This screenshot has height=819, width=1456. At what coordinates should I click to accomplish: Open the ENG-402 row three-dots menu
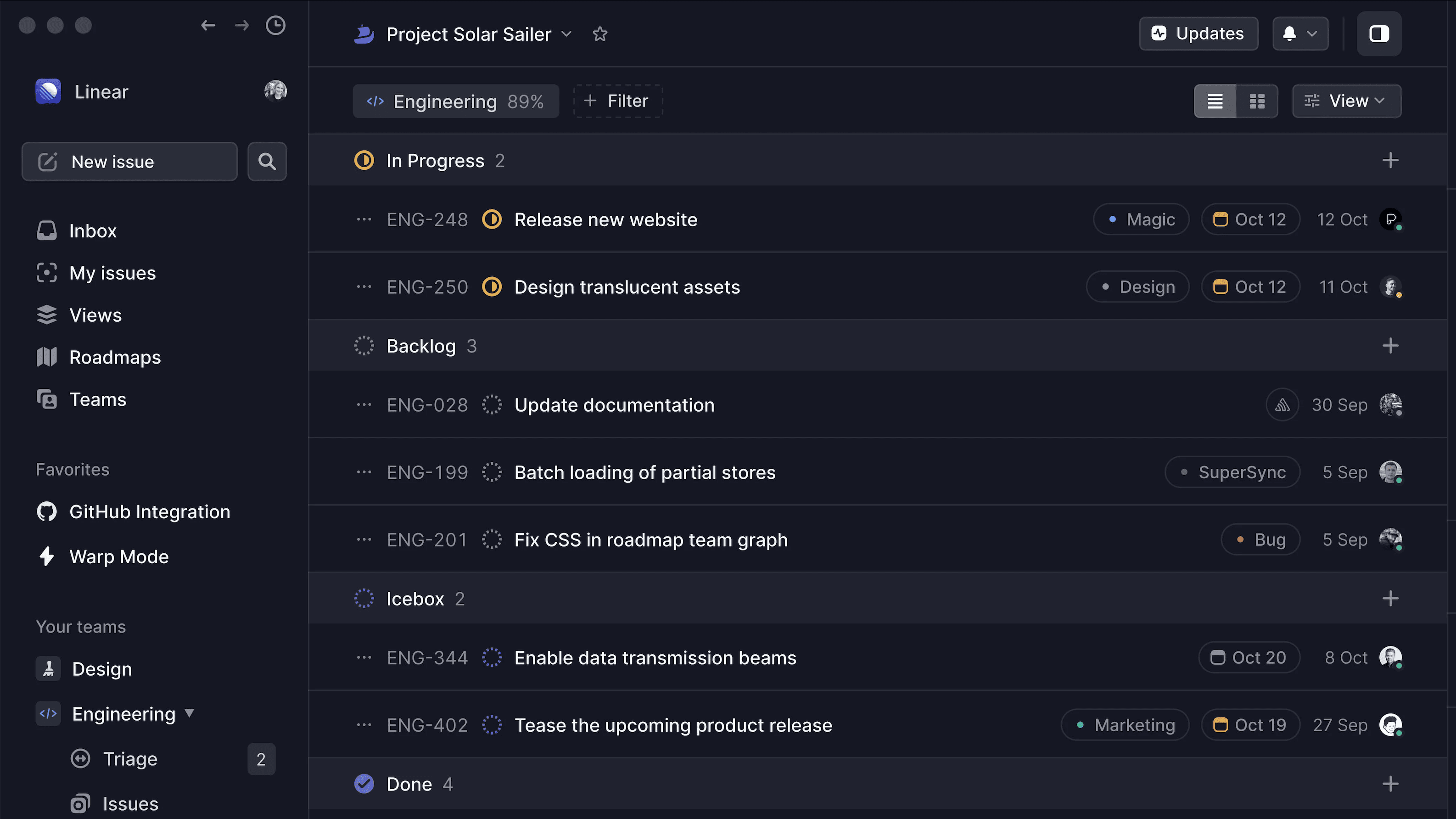click(364, 725)
